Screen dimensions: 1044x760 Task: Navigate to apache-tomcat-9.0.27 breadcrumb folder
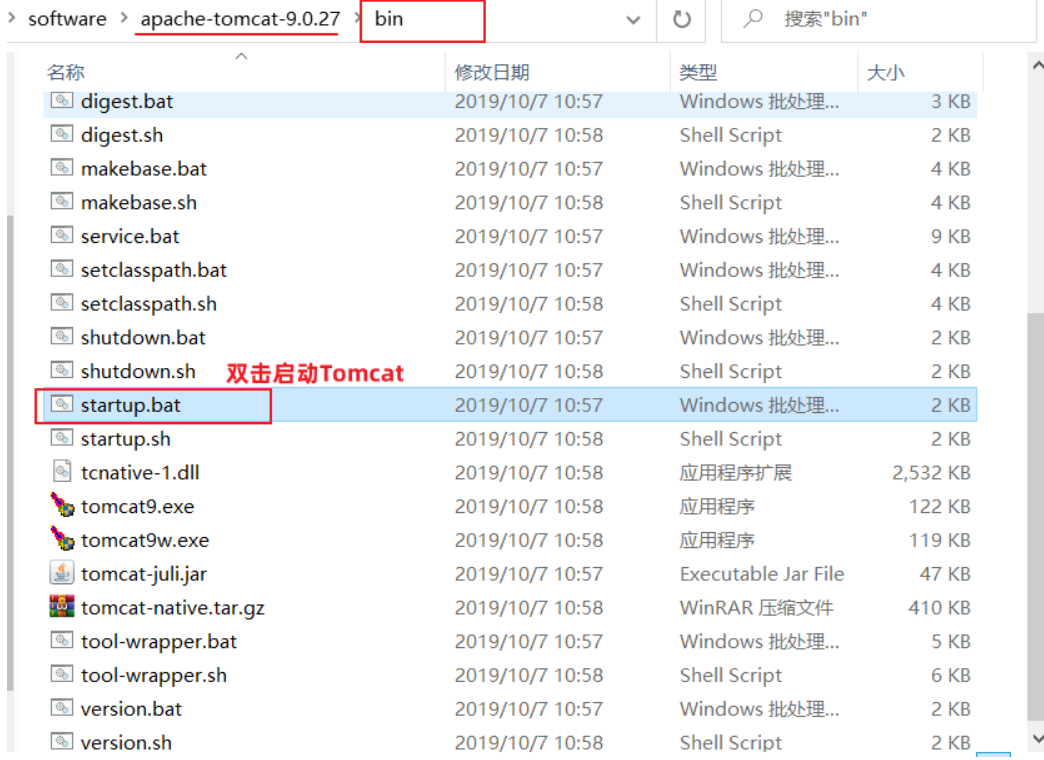point(240,19)
